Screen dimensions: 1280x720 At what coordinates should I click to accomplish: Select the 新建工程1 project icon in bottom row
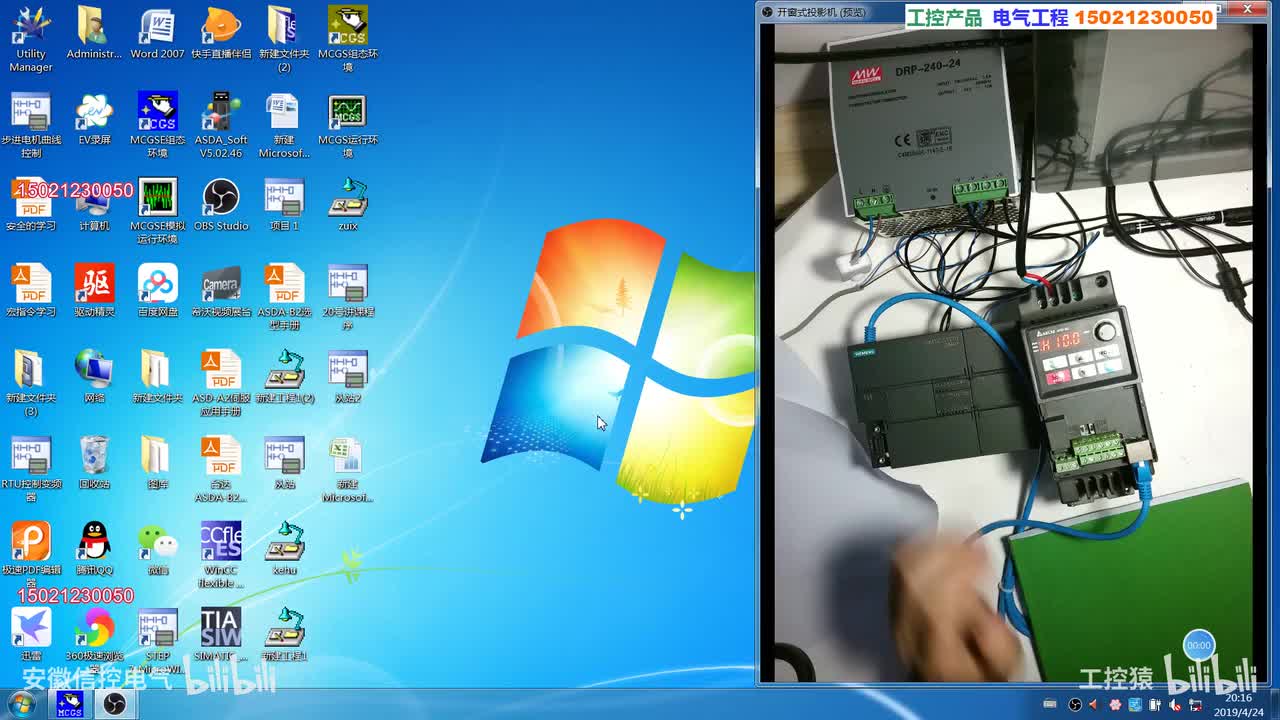coord(284,636)
